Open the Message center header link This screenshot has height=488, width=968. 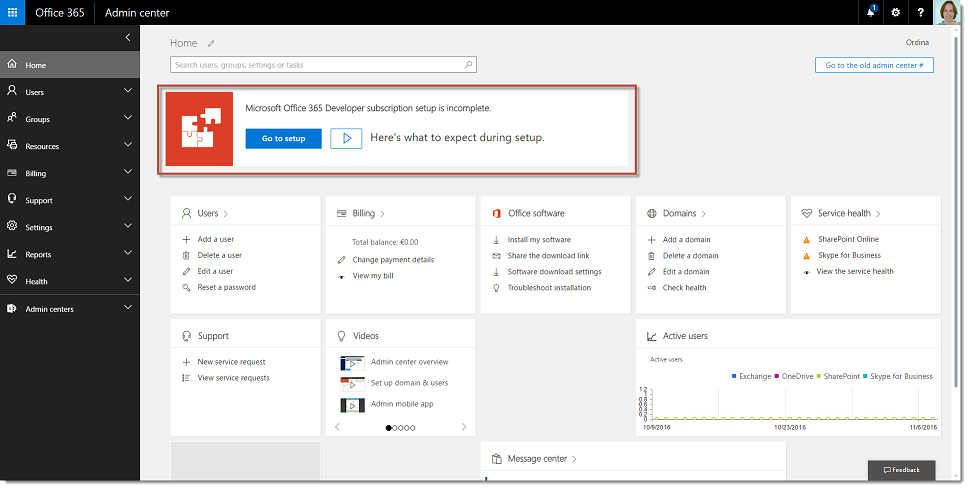(x=542, y=458)
